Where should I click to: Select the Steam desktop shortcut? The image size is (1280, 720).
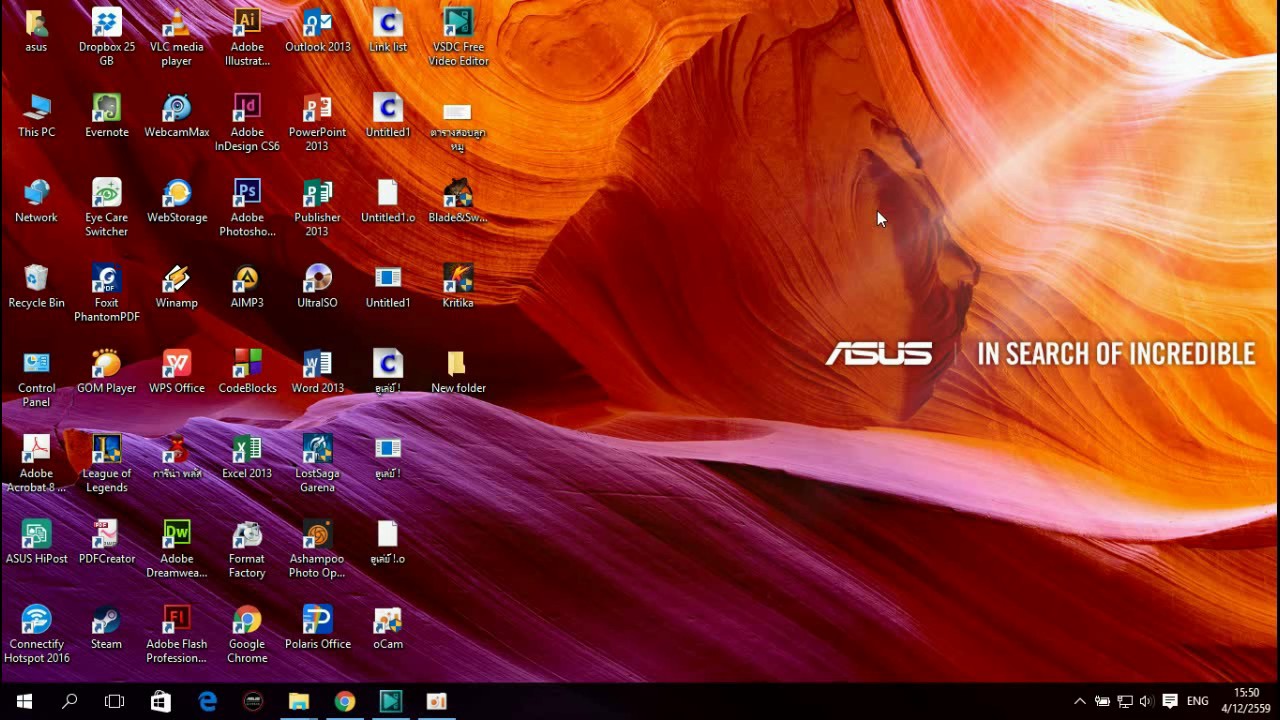pyautogui.click(x=107, y=627)
